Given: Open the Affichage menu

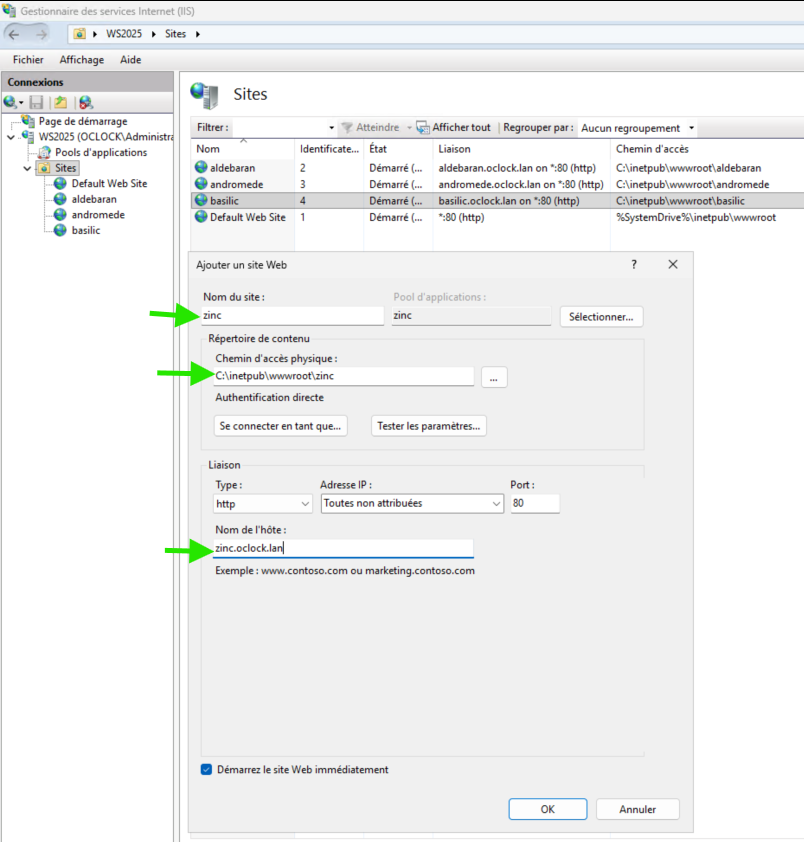Looking at the screenshot, I should (x=81, y=60).
